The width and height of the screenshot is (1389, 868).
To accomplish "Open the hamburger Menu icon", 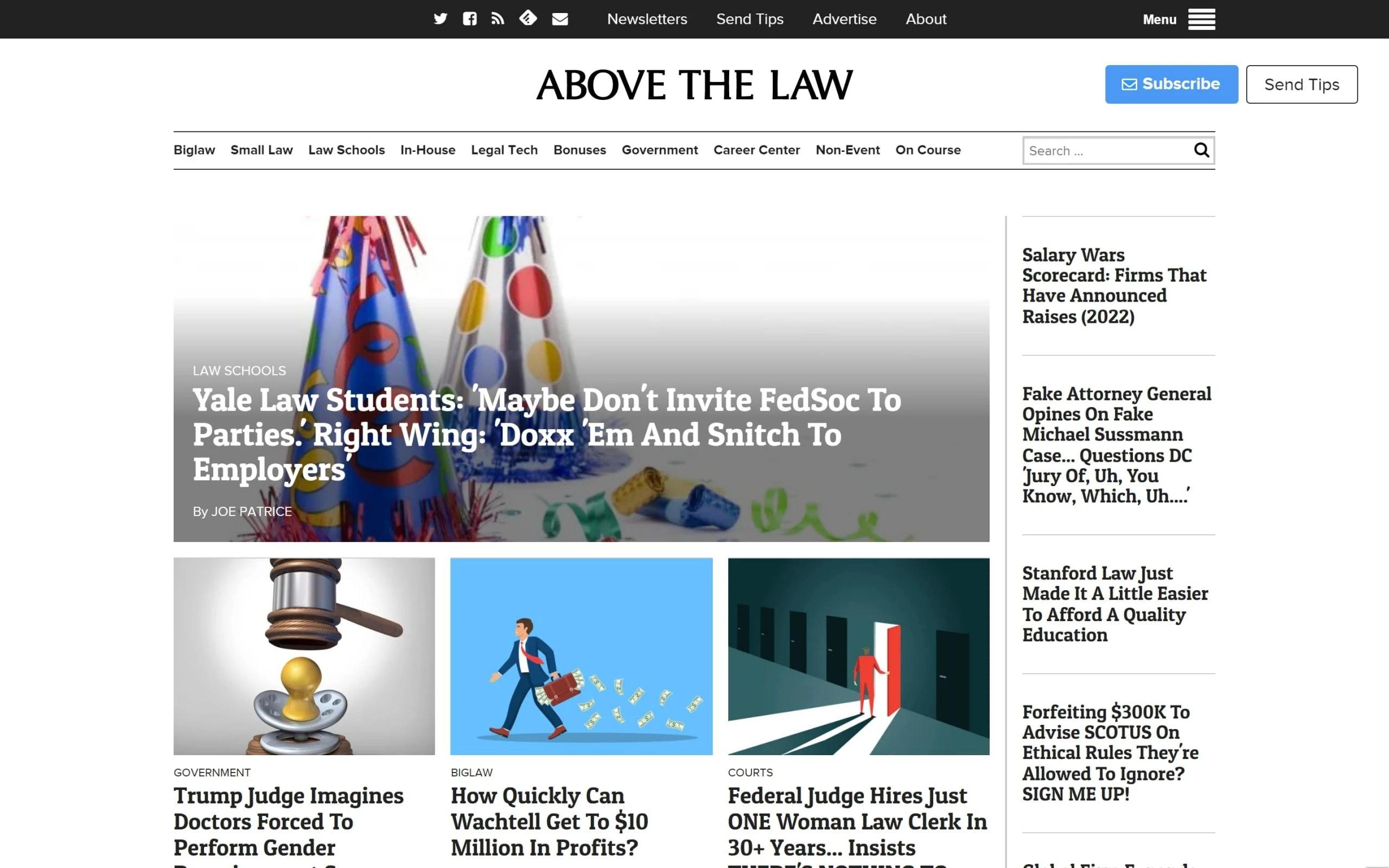I will (1201, 19).
